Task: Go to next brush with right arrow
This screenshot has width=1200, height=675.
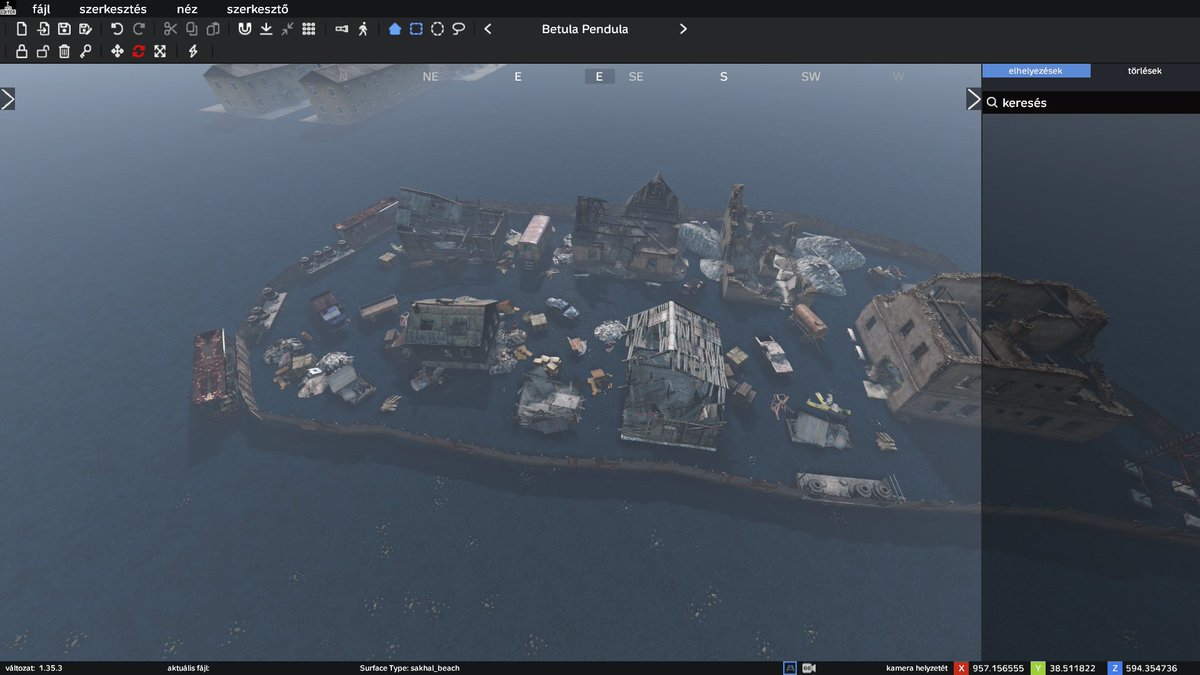Action: tap(683, 29)
